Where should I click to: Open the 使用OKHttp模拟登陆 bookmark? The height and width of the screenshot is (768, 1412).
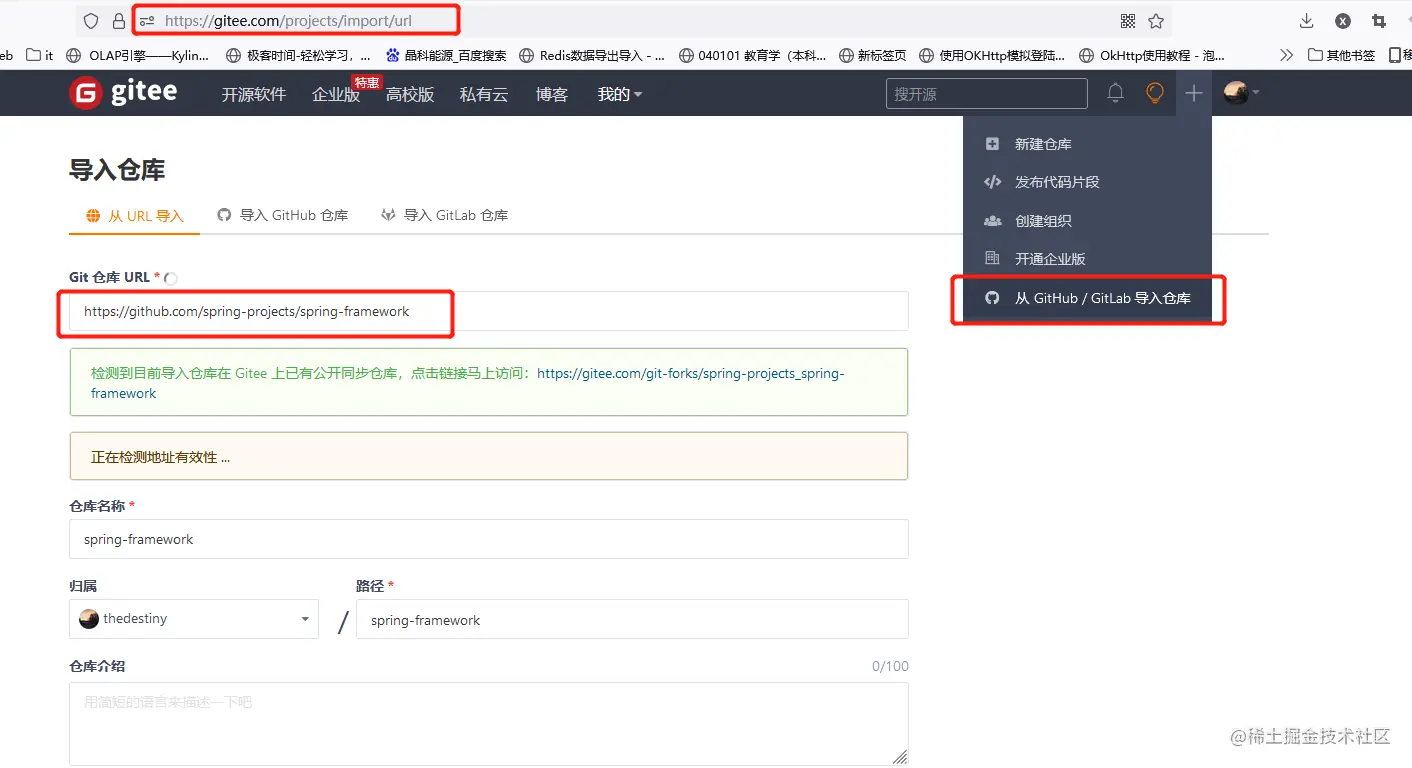click(992, 55)
